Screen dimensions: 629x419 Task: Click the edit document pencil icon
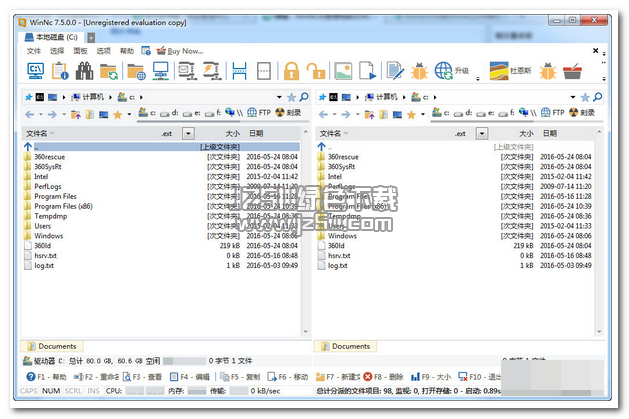pos(395,71)
